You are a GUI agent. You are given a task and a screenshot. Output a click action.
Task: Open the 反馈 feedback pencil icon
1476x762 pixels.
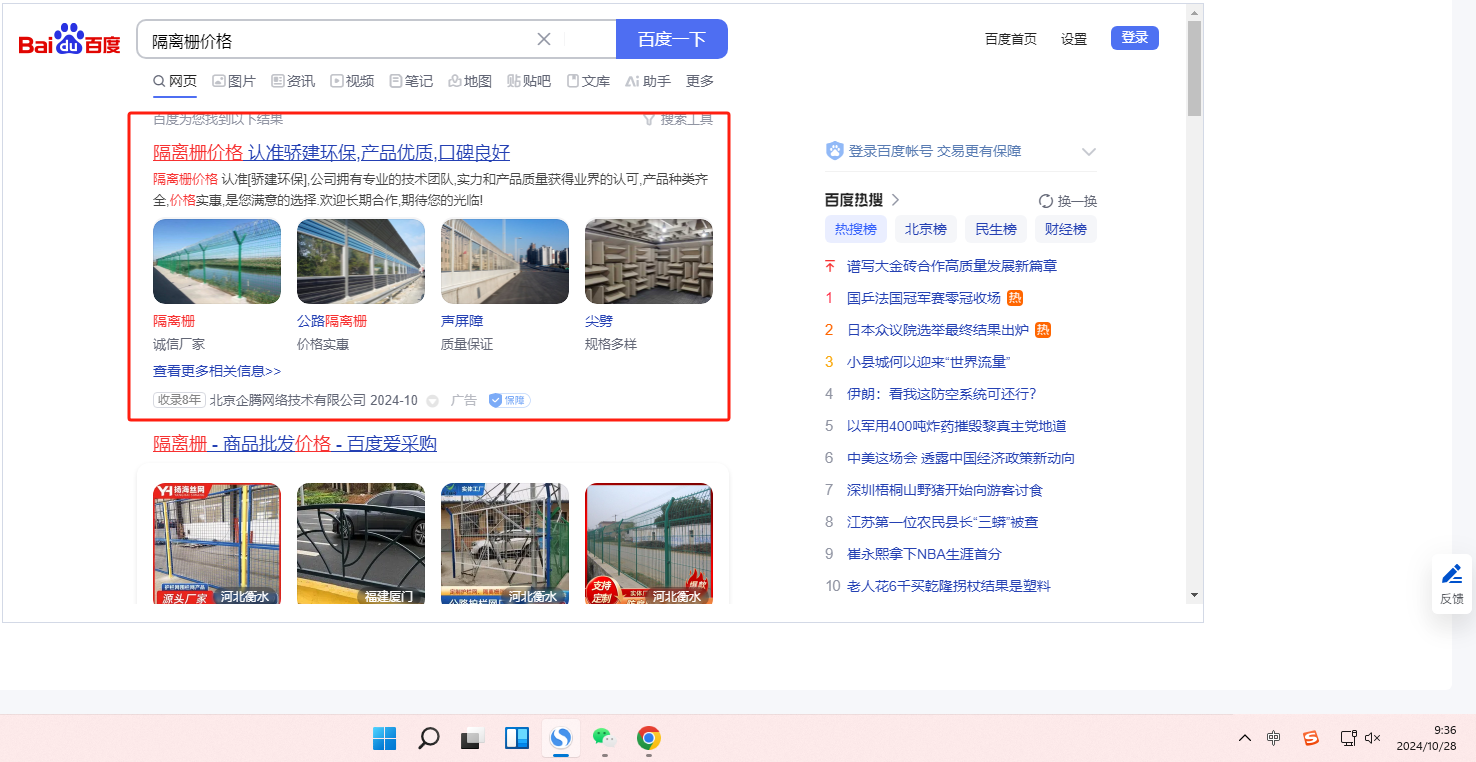tap(1452, 575)
